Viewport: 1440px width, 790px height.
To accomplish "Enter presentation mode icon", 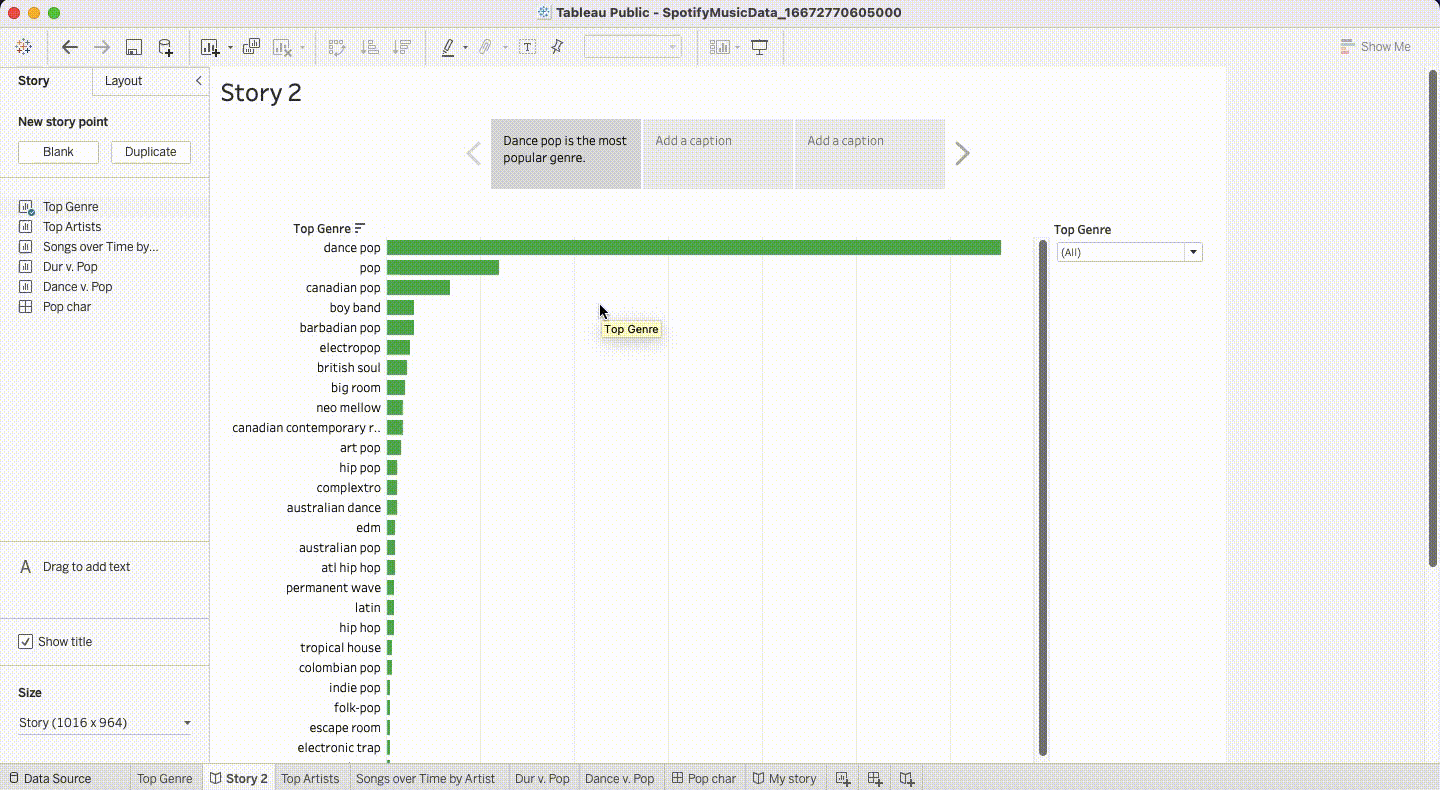I will pyautogui.click(x=760, y=47).
